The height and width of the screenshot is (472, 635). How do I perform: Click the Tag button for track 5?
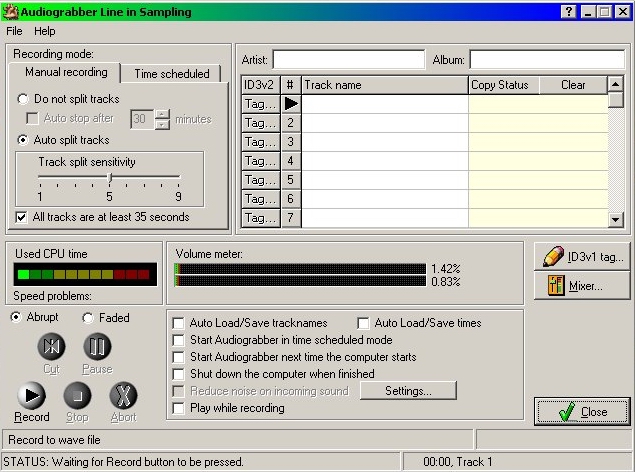point(260,180)
